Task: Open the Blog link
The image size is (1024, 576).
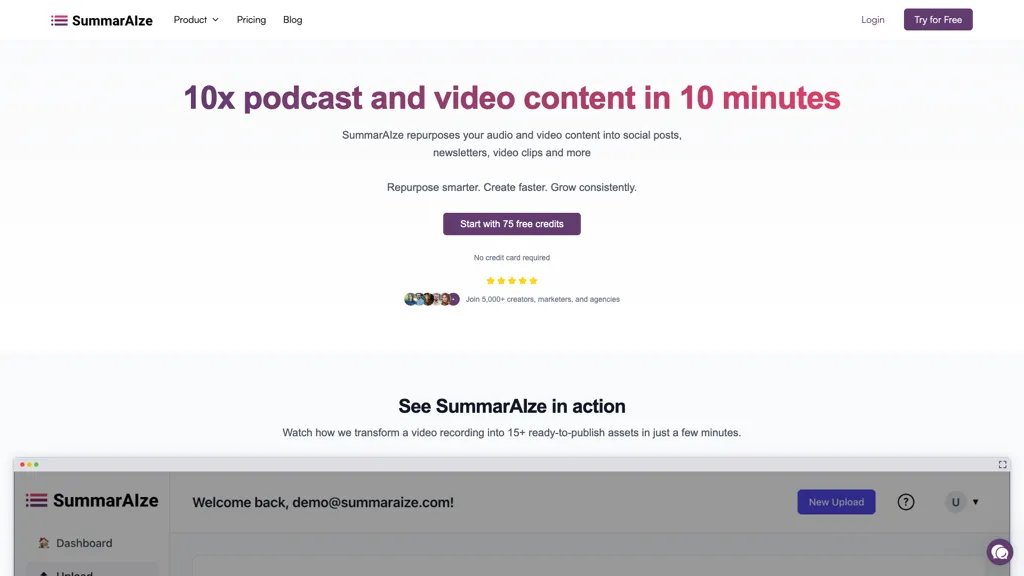Action: (x=293, y=20)
